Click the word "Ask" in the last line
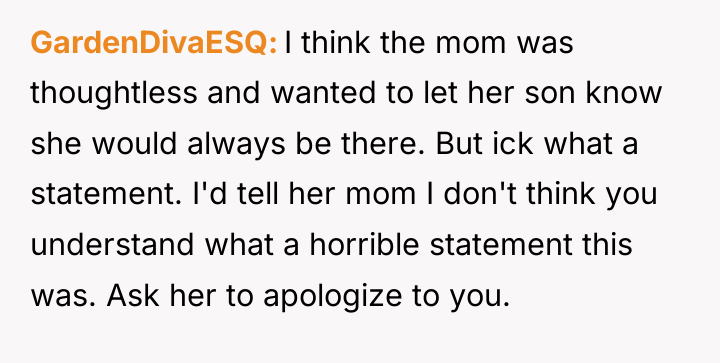720x363 pixels. pos(133,295)
